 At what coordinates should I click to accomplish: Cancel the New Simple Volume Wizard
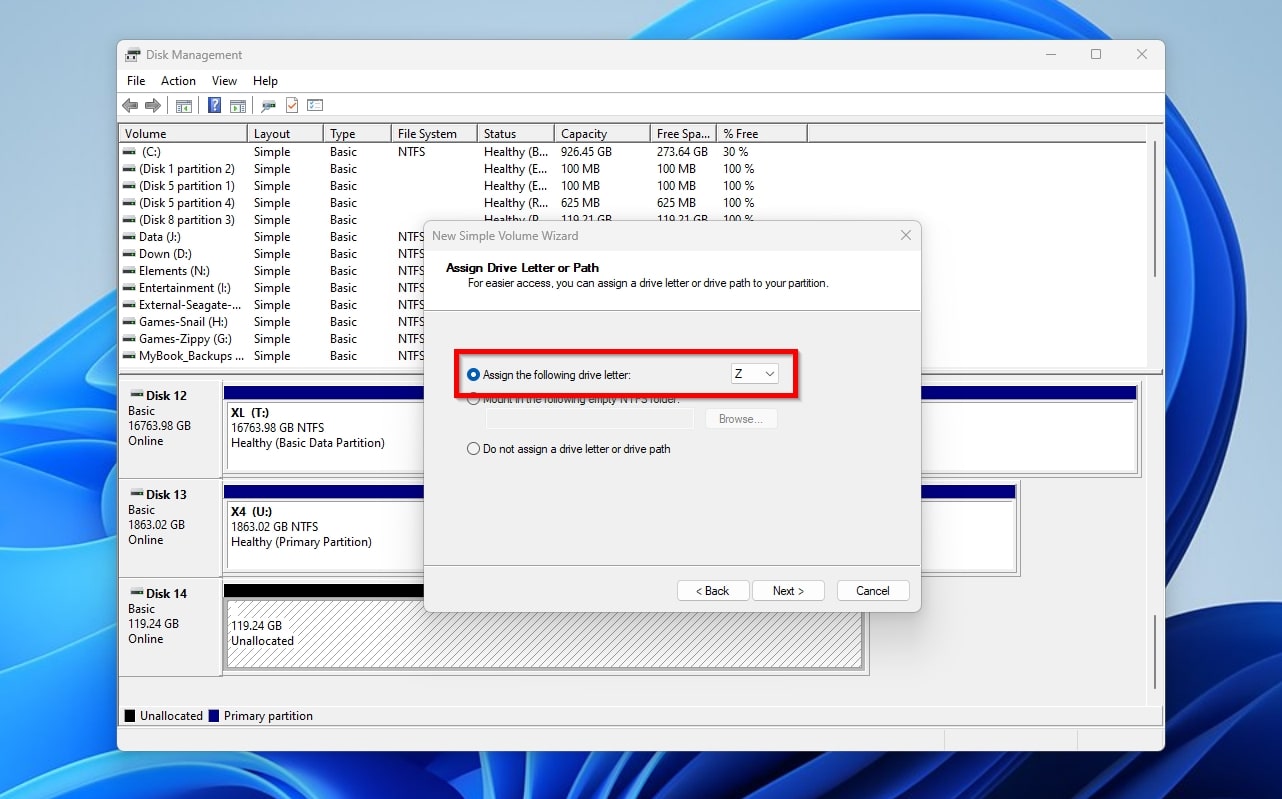(873, 591)
